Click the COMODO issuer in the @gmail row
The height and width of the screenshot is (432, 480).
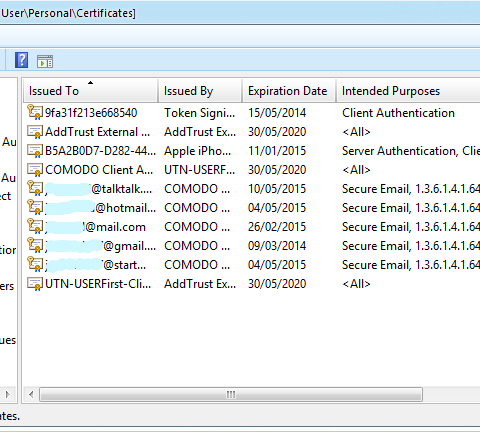pos(197,246)
